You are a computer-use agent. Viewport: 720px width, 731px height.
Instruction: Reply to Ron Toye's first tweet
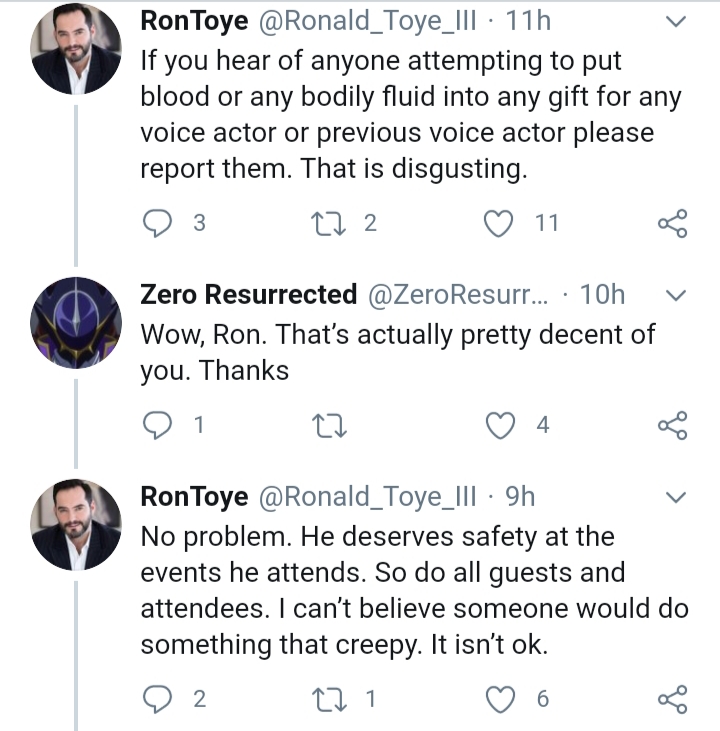[x=157, y=223]
